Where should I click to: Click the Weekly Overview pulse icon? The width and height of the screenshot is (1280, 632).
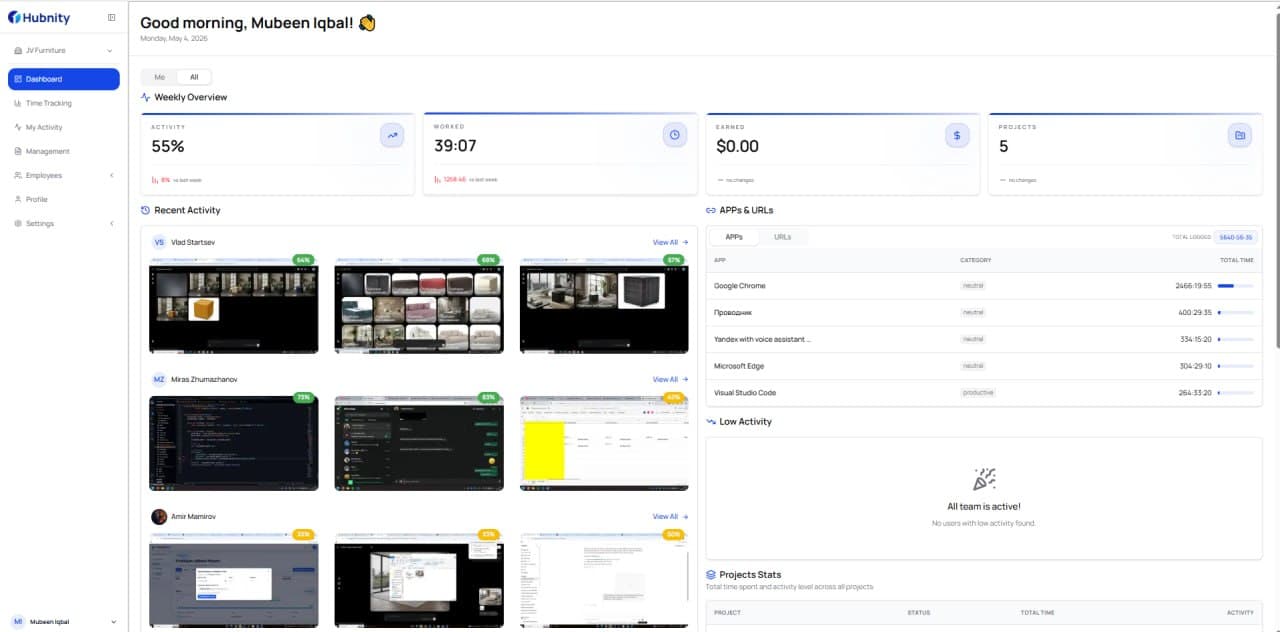[x=146, y=97]
